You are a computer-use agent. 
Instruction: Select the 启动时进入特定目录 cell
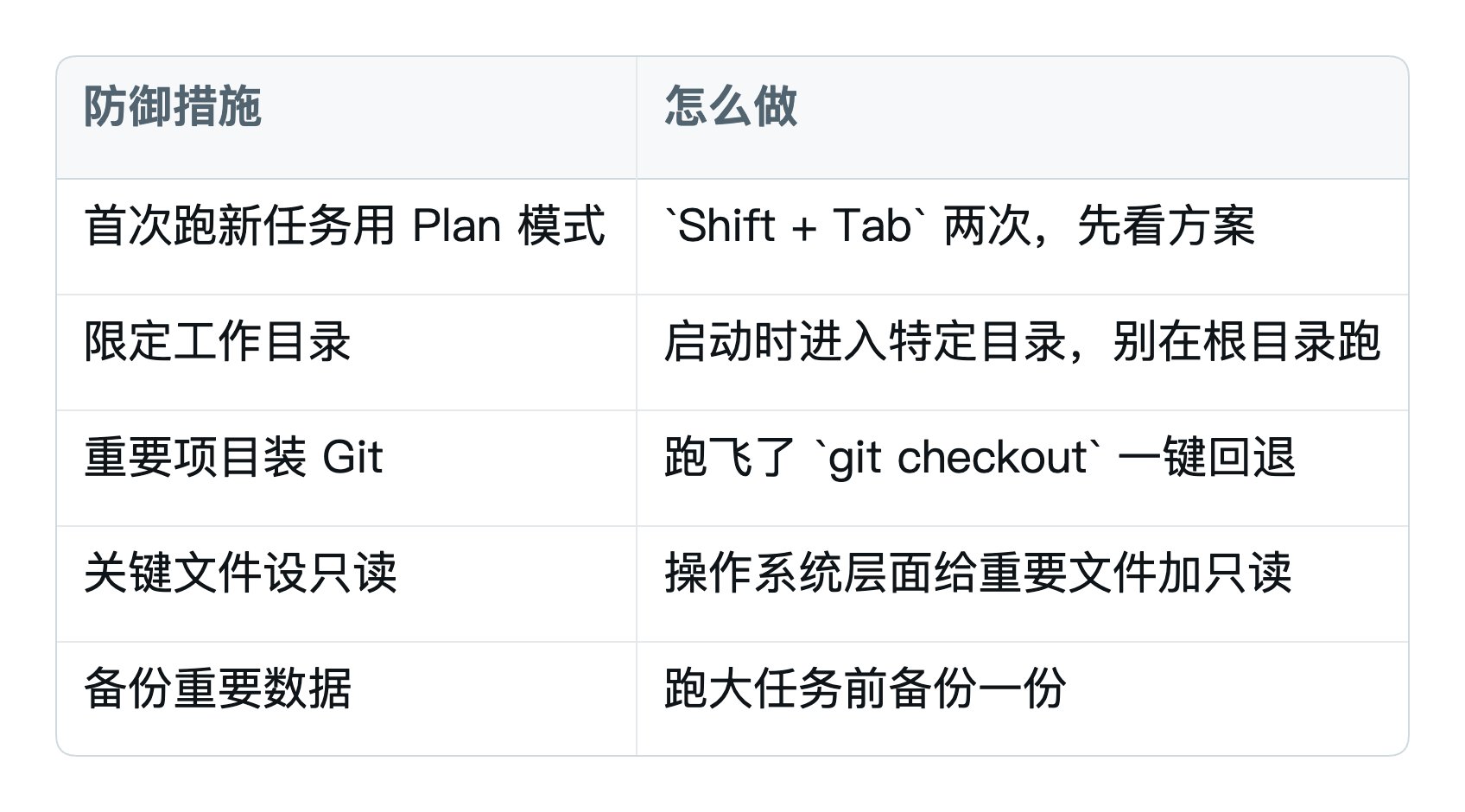pyautogui.click(x=1022, y=352)
